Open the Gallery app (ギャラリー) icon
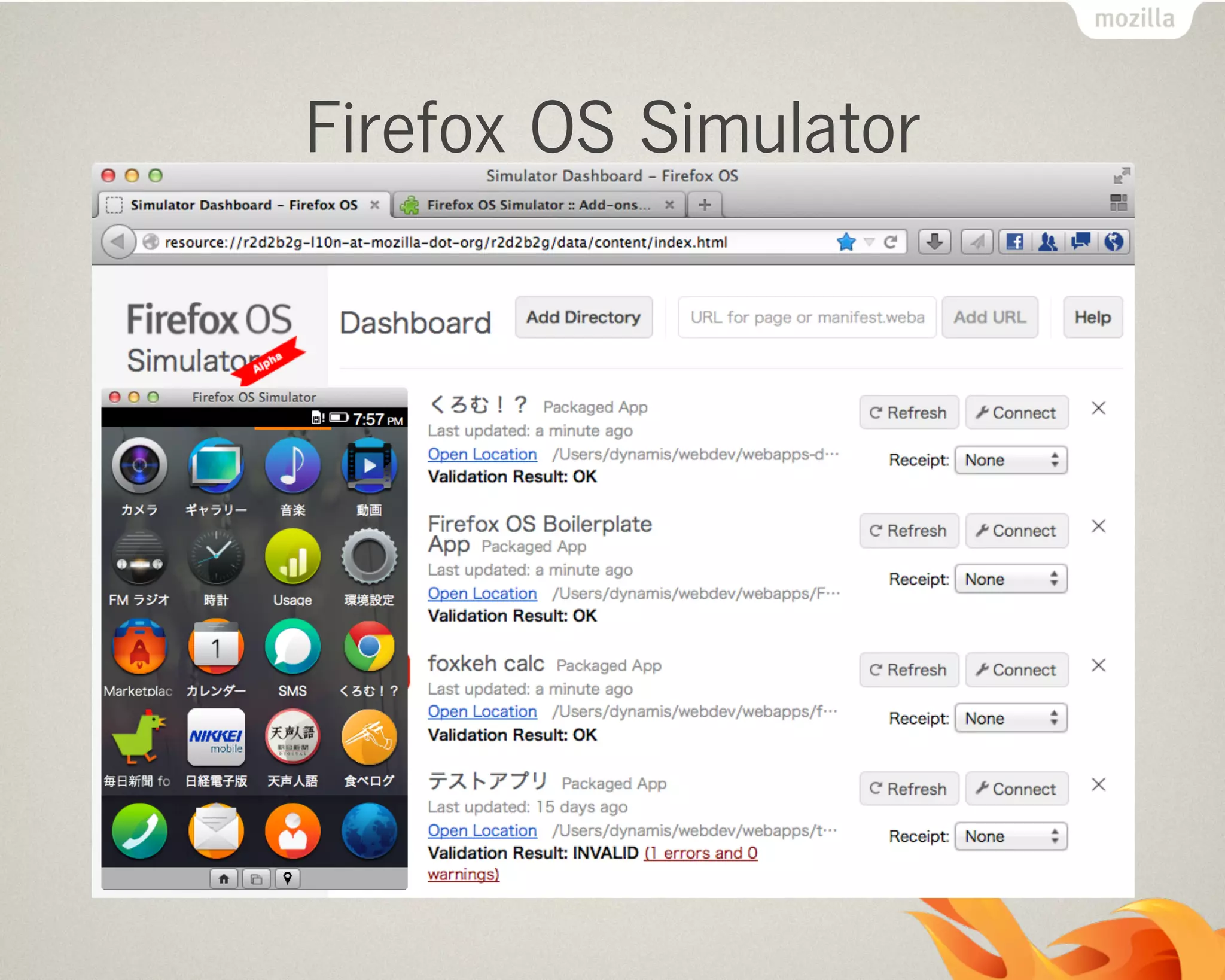Screen dimensions: 1225x980 (x=216, y=466)
